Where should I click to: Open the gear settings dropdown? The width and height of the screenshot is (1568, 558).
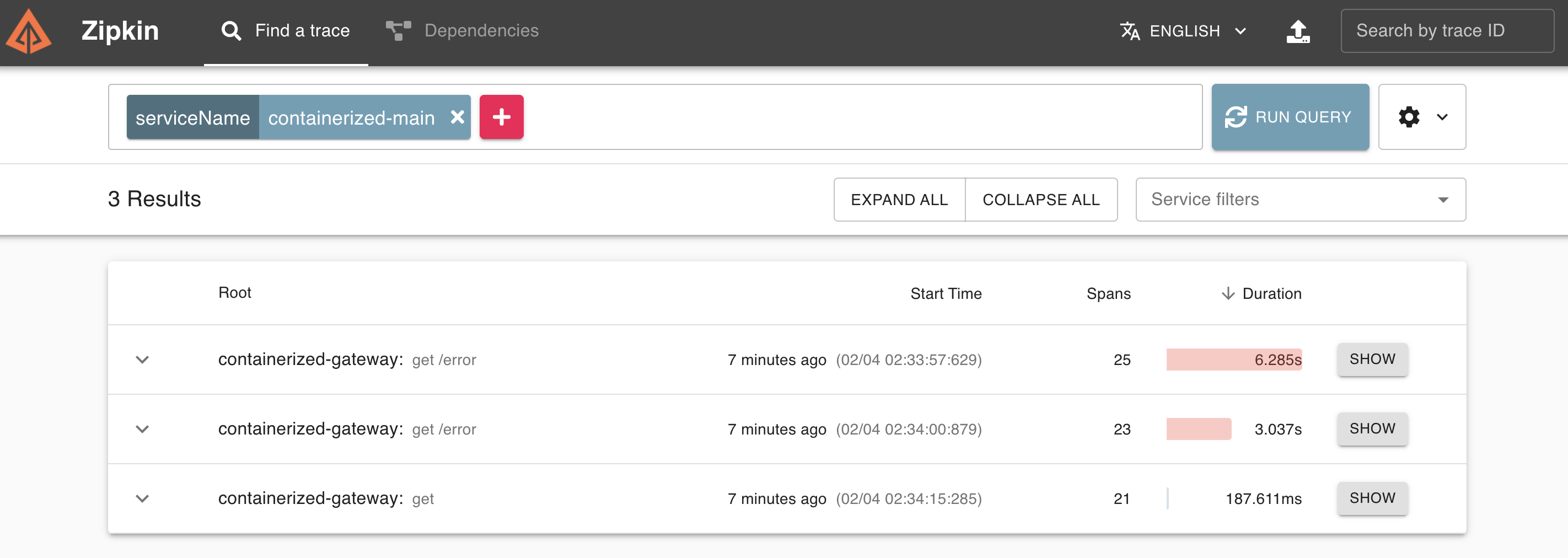click(1422, 117)
